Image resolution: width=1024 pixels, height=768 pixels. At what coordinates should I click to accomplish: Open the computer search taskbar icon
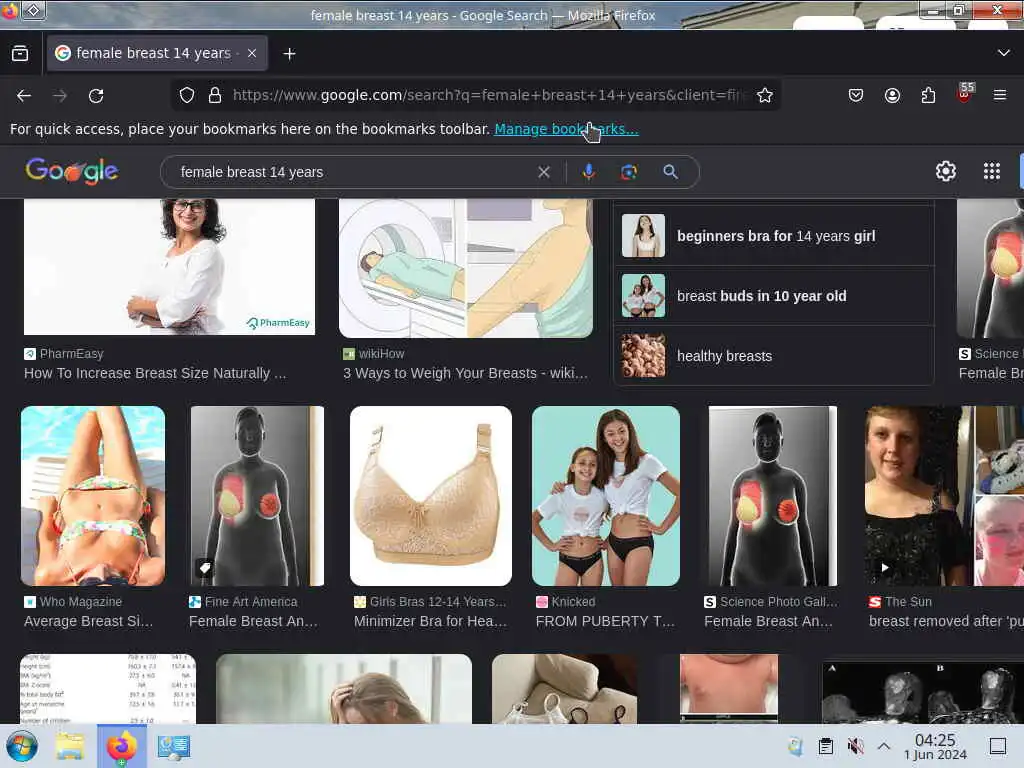174,746
